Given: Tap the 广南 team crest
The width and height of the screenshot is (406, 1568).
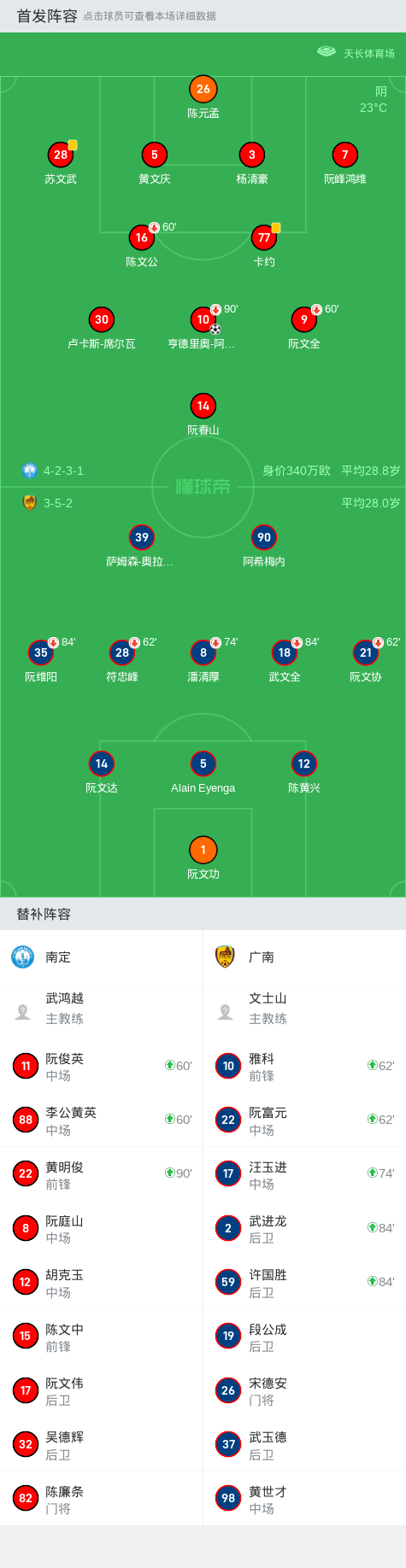Looking at the screenshot, I should pyautogui.click(x=225, y=957).
